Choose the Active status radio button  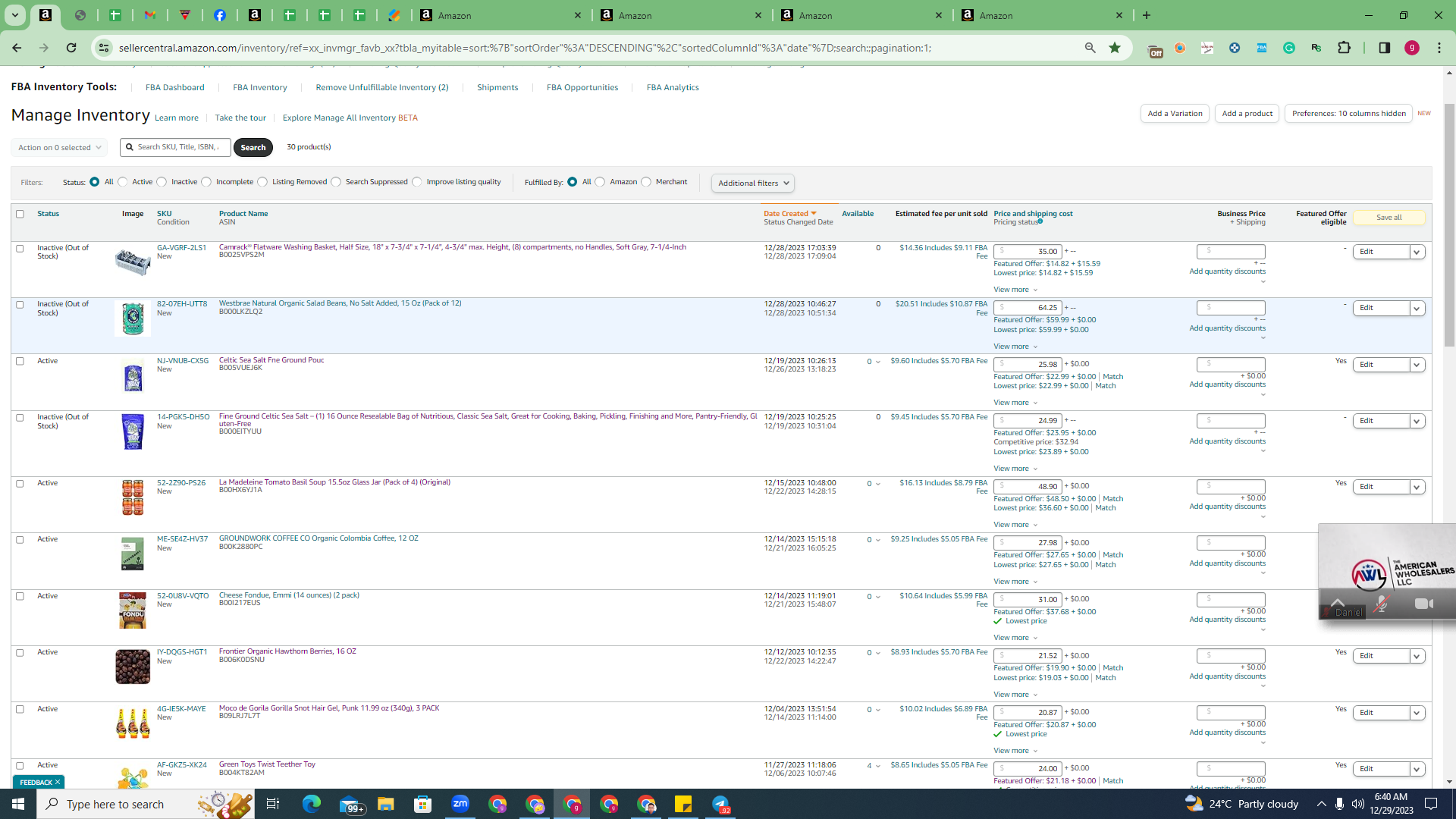[x=123, y=182]
